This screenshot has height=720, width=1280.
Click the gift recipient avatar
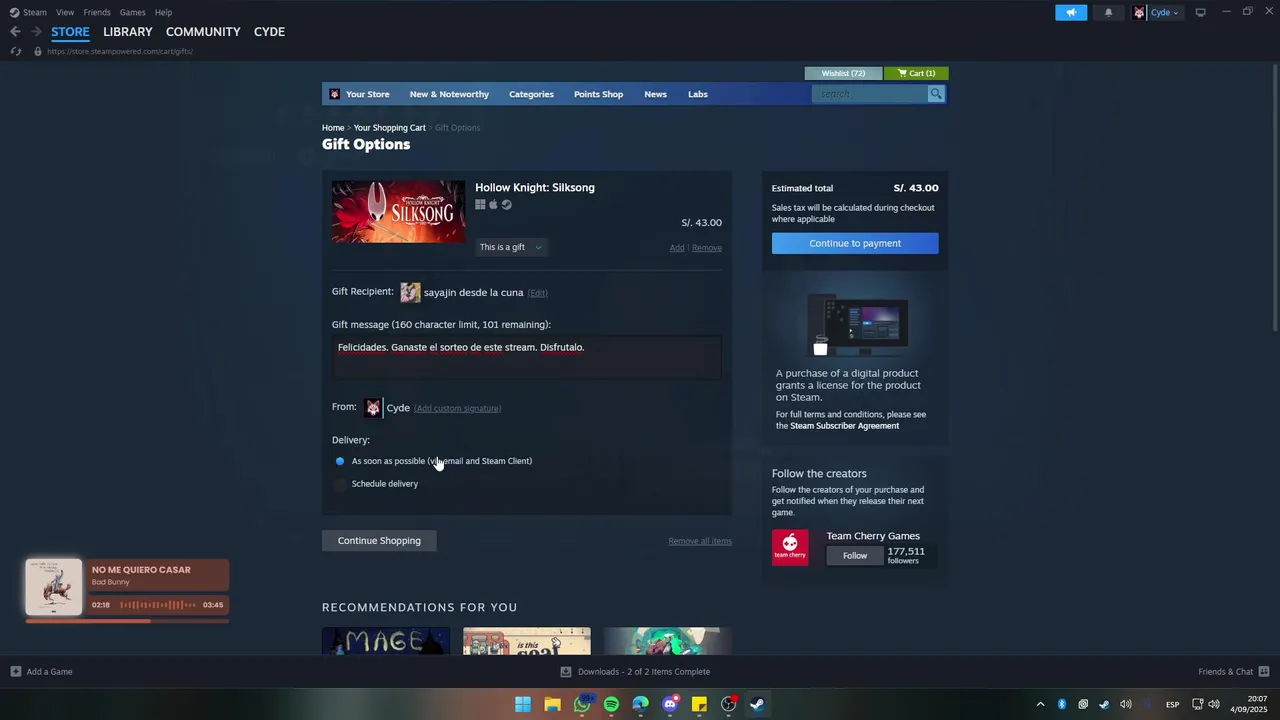(x=410, y=292)
